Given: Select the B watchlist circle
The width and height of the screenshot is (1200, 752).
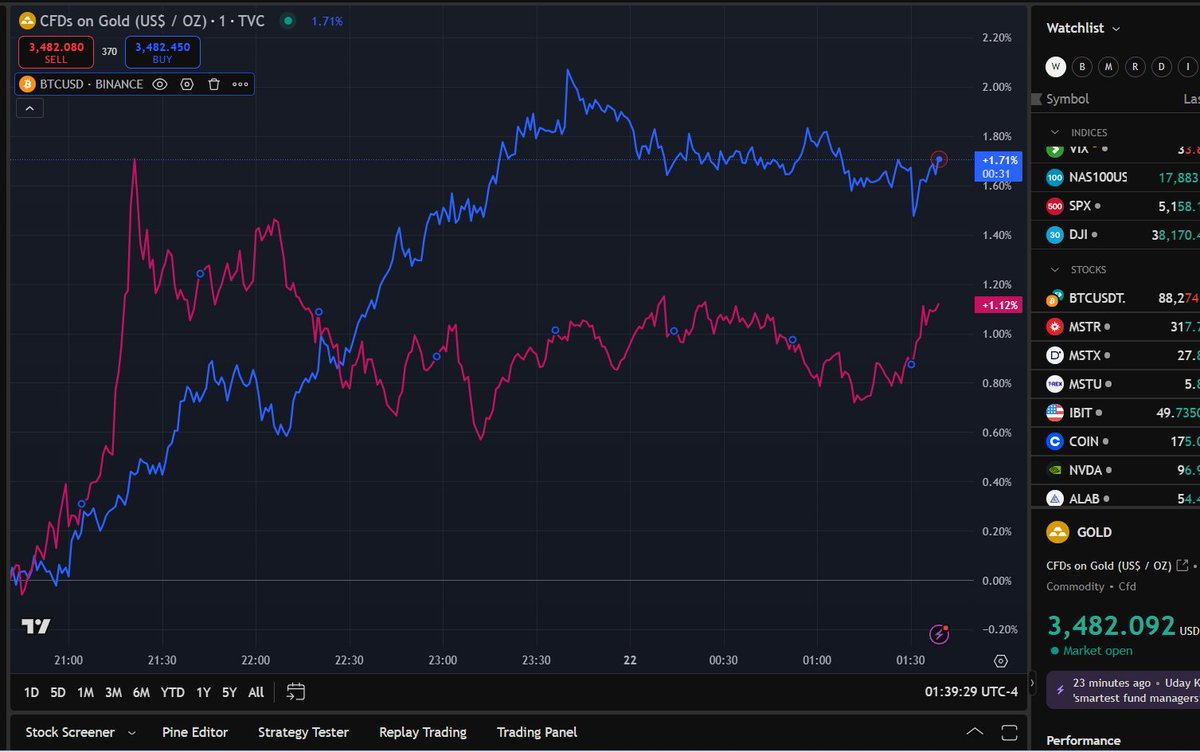Looking at the screenshot, I should point(1082,67).
